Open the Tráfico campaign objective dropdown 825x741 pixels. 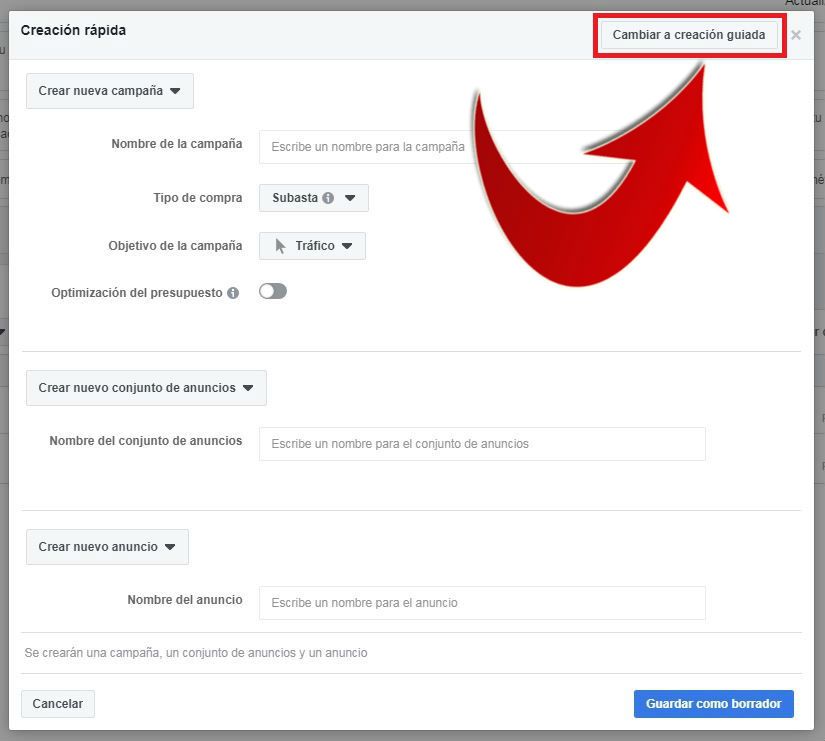tap(312, 246)
